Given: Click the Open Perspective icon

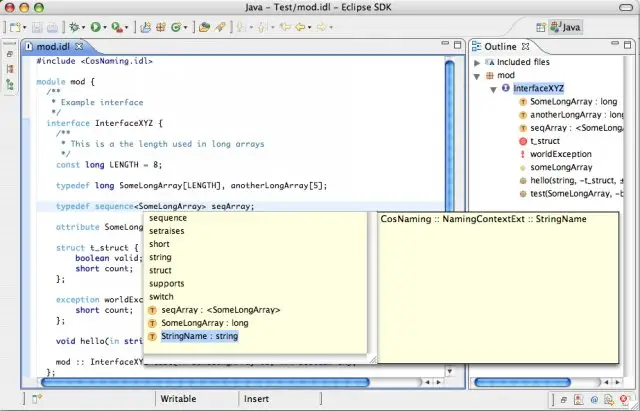Looking at the screenshot, I should (x=541, y=27).
